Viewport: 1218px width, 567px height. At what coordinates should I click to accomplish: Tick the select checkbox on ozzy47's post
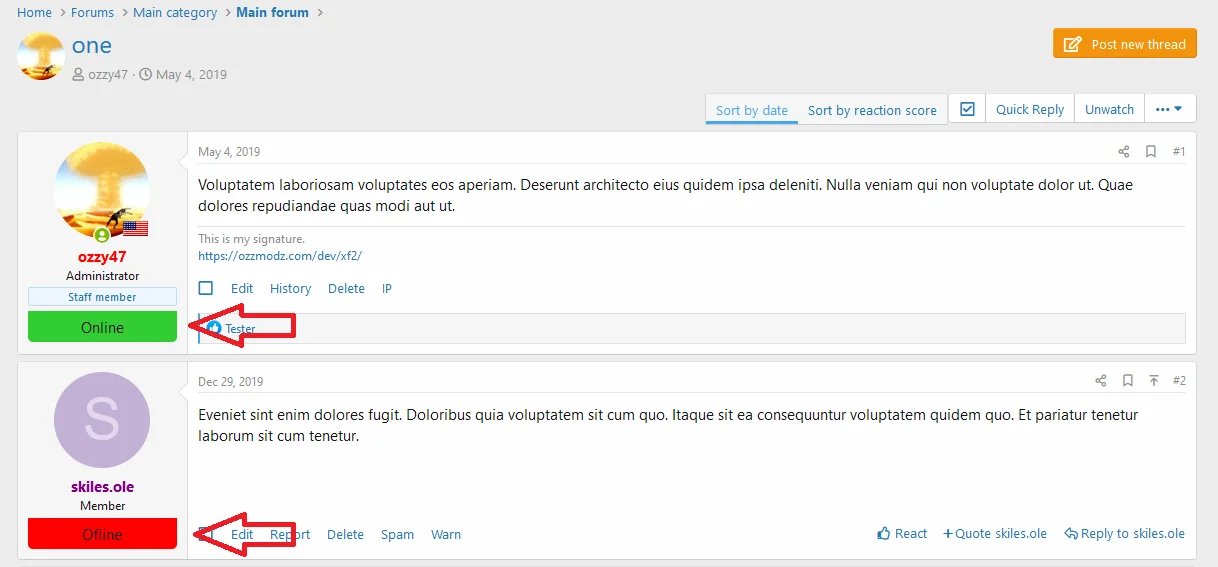point(206,288)
